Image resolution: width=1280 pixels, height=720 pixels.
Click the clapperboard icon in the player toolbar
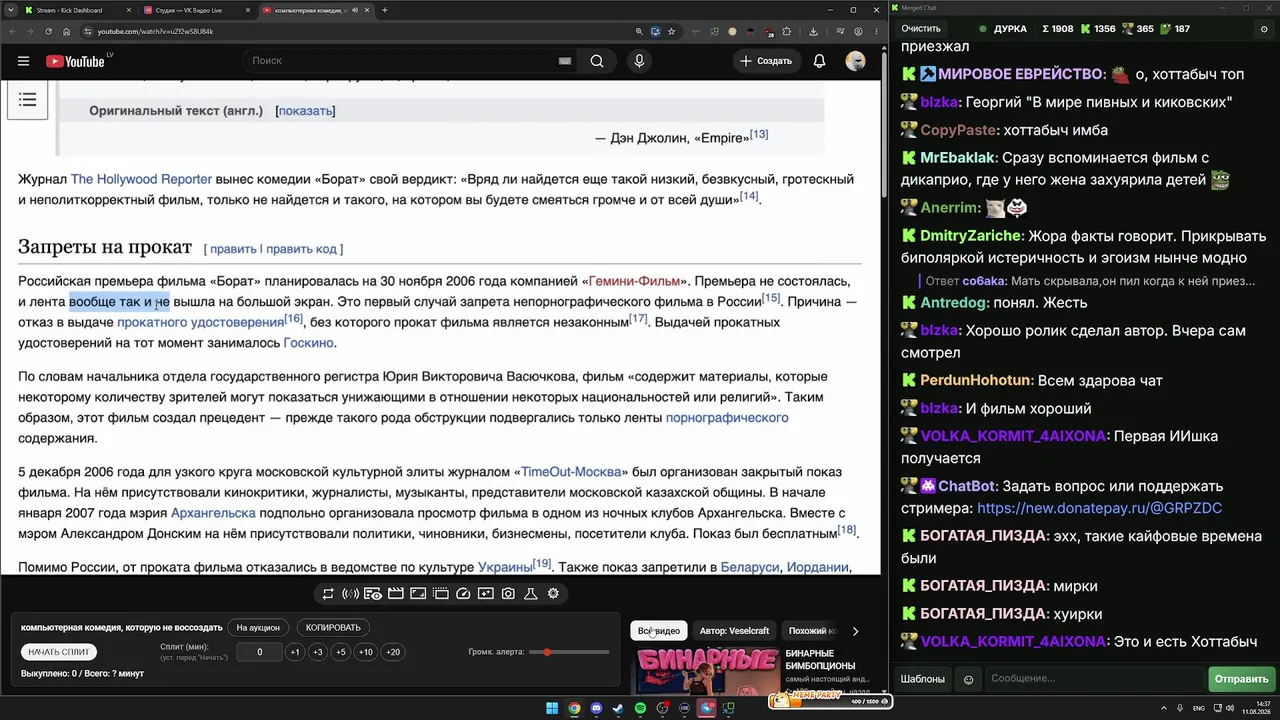click(395, 594)
